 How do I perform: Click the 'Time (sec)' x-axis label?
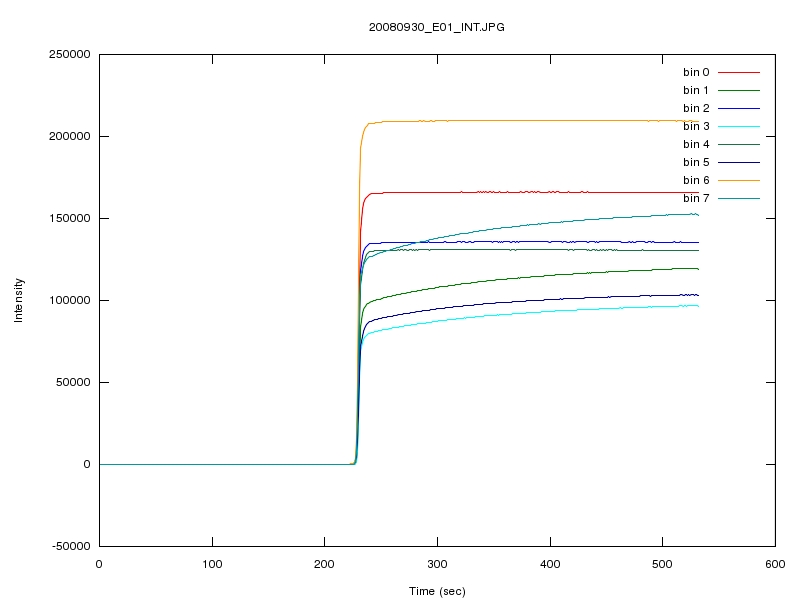coord(437,591)
